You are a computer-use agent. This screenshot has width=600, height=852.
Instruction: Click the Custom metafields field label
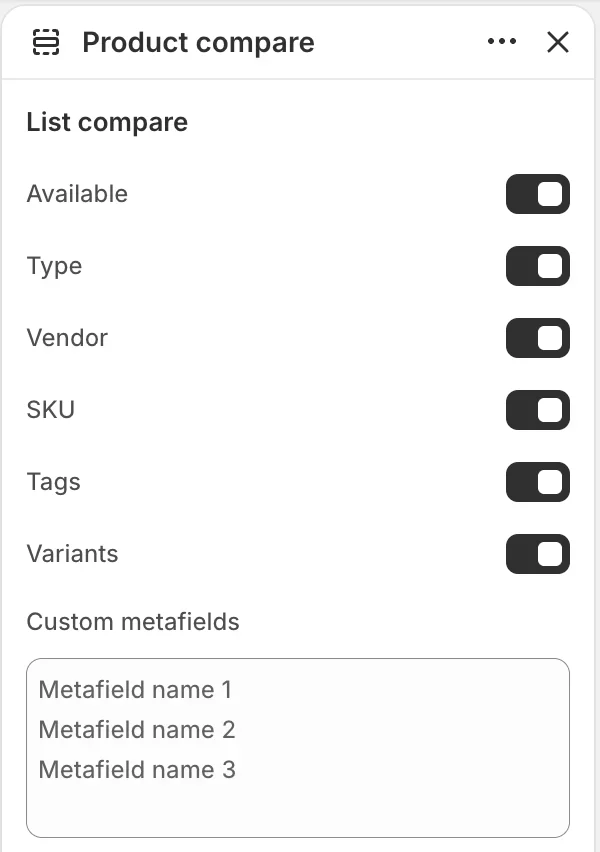pos(133,622)
